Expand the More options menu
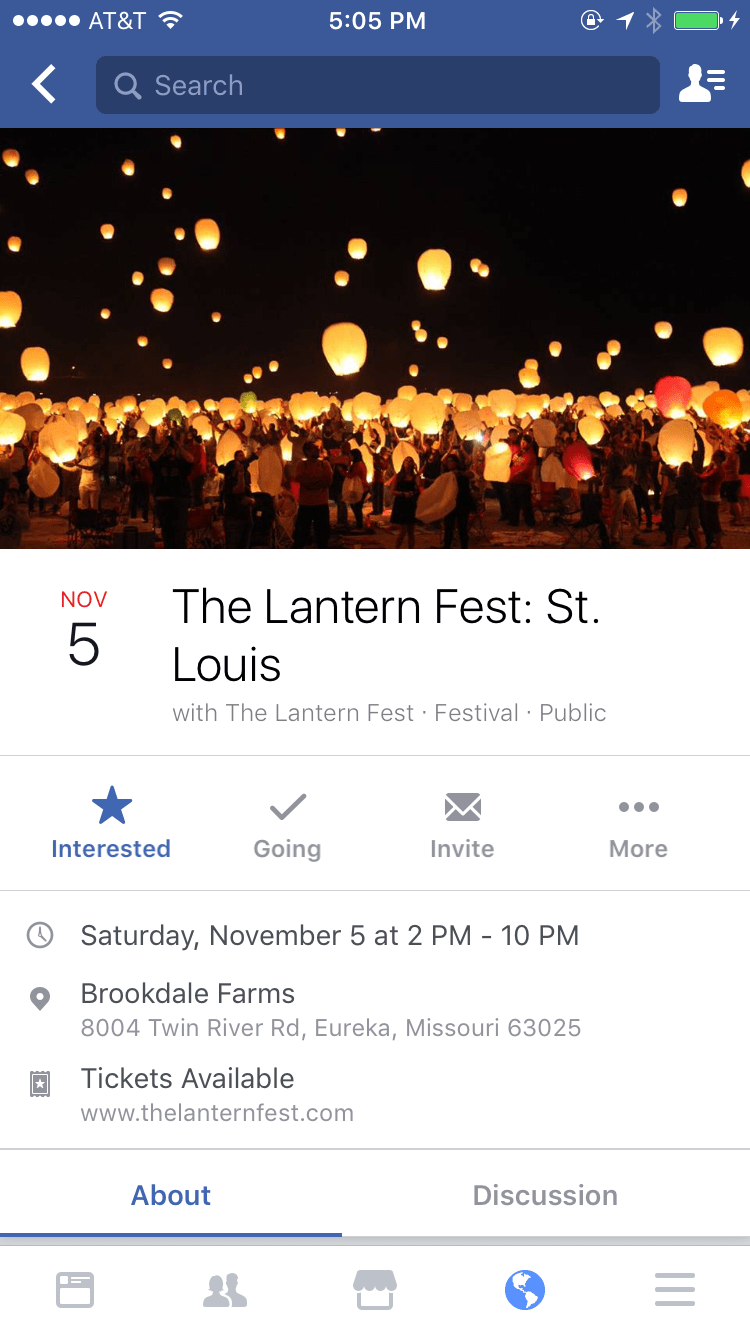Viewport: 750px width, 1334px height. (x=638, y=824)
